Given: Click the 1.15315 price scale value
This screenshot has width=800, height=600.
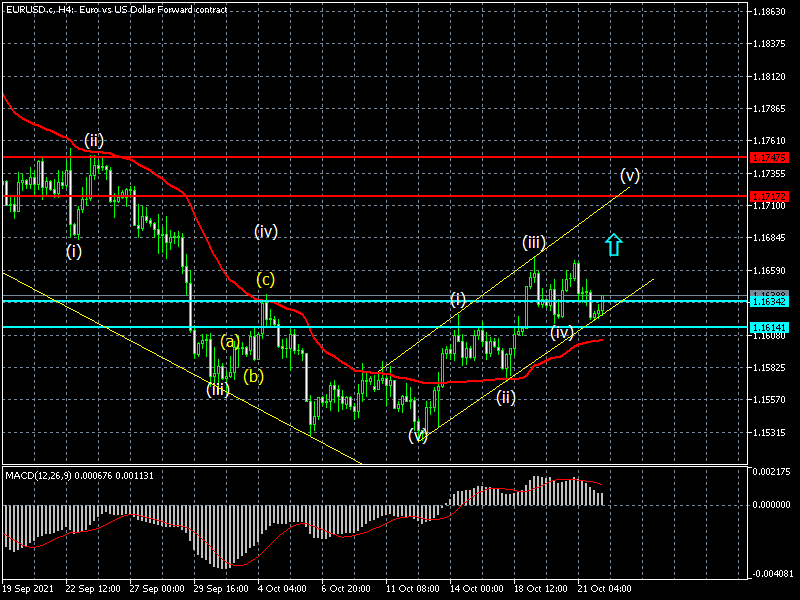Looking at the screenshot, I should [x=769, y=433].
